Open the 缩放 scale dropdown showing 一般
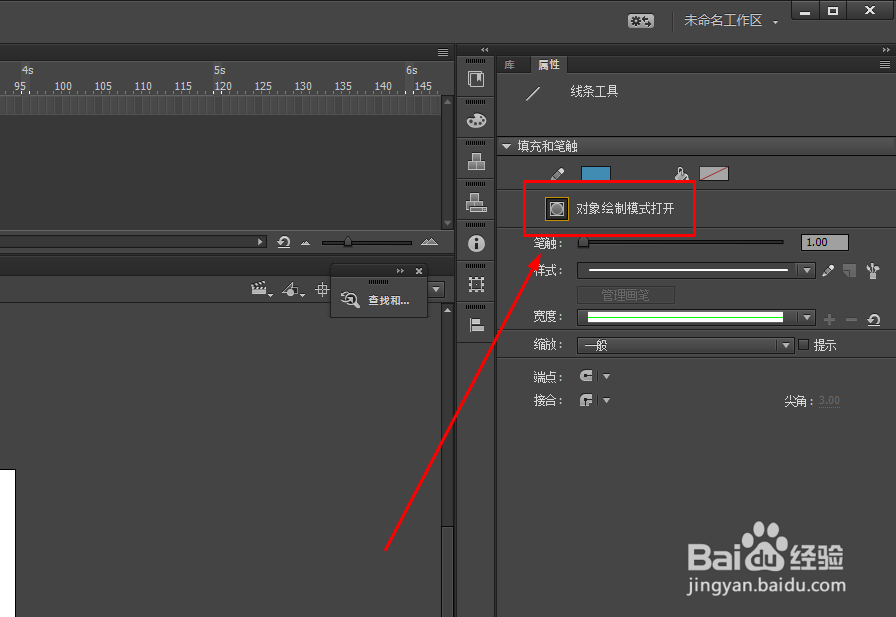The height and width of the screenshot is (617, 896). pos(686,345)
